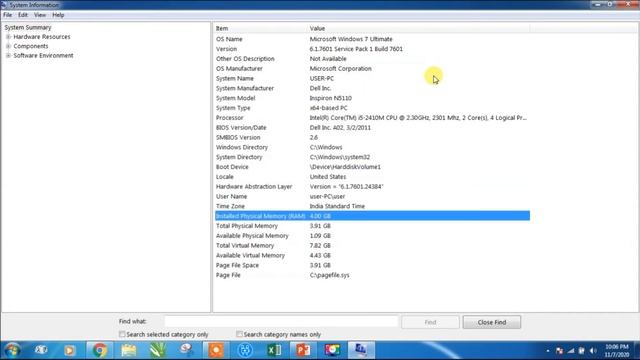
Task: Expand the Software Environment node
Action: [x=8, y=56]
